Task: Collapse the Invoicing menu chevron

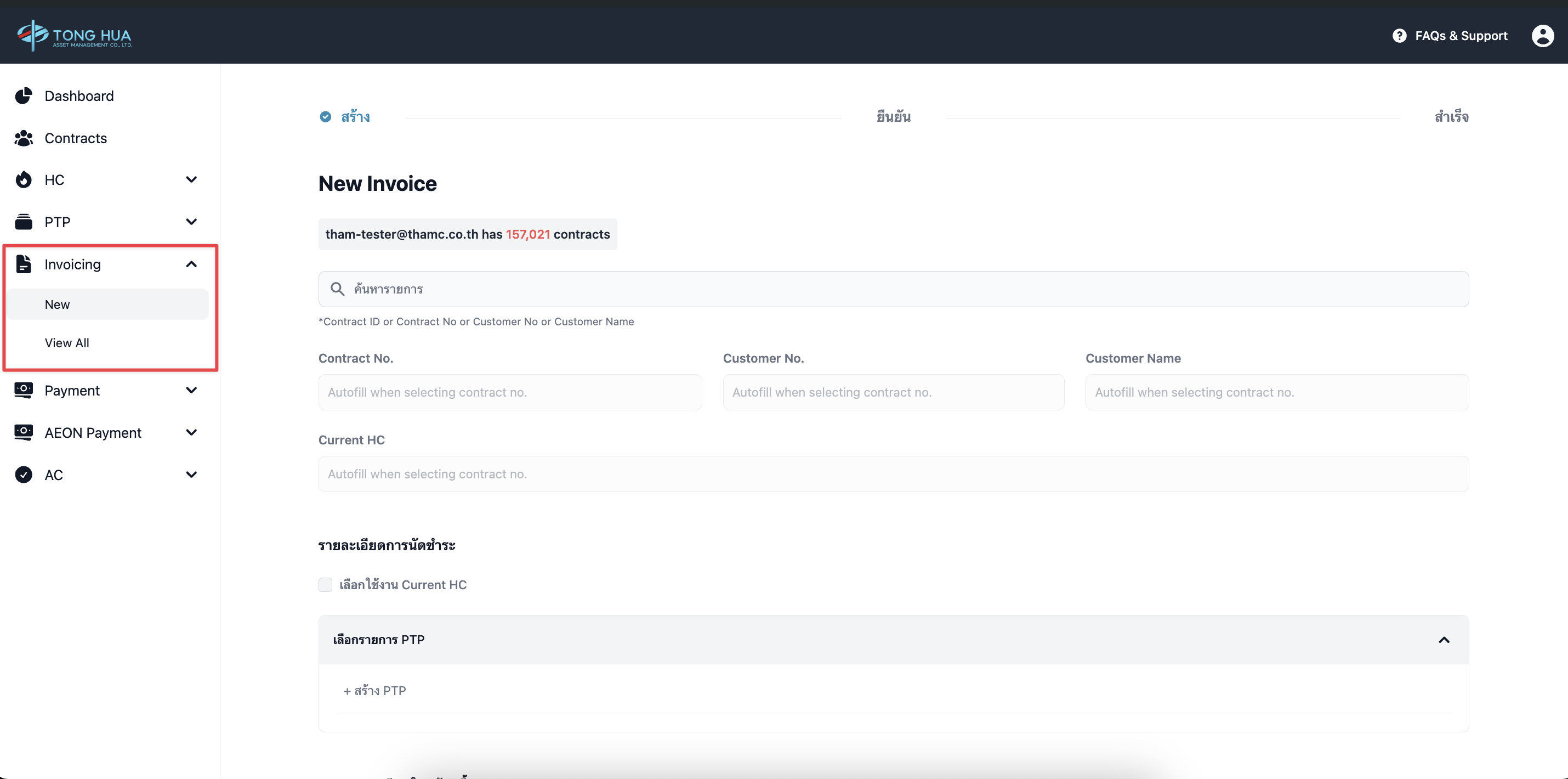Action: 191,264
